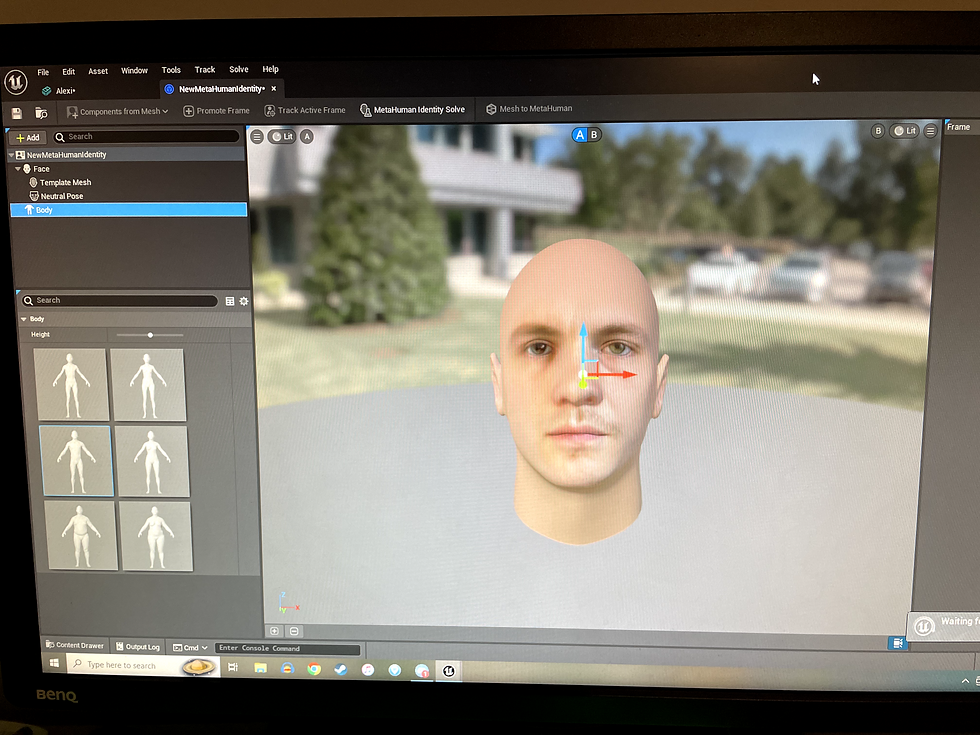Viewport: 980px width, 735px height.
Task: Open the Components from Mesh dropdown
Action: tap(117, 111)
